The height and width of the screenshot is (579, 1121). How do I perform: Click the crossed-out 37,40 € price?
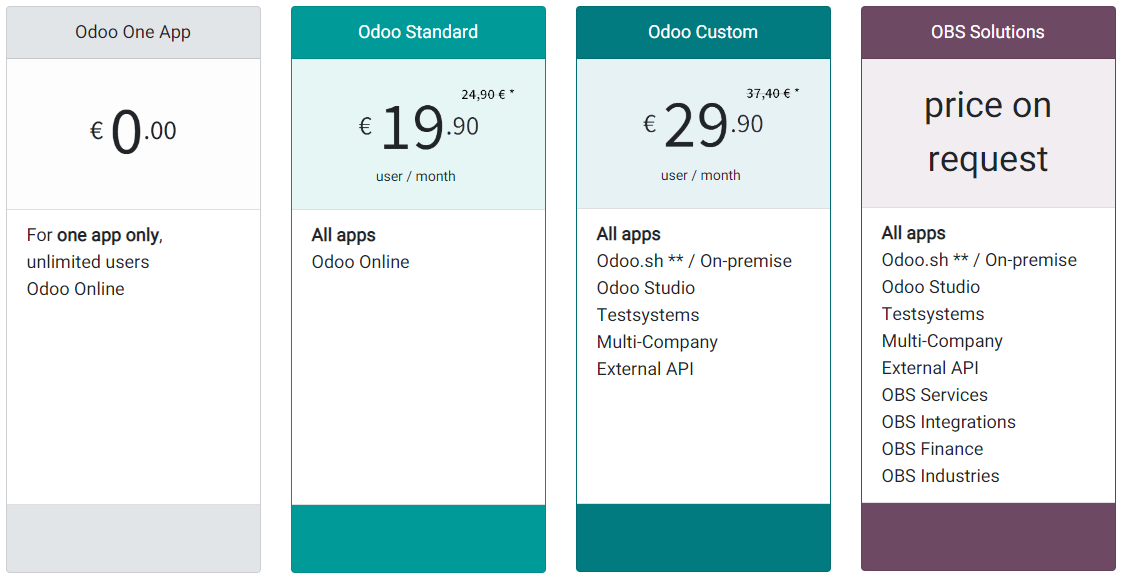click(x=770, y=94)
